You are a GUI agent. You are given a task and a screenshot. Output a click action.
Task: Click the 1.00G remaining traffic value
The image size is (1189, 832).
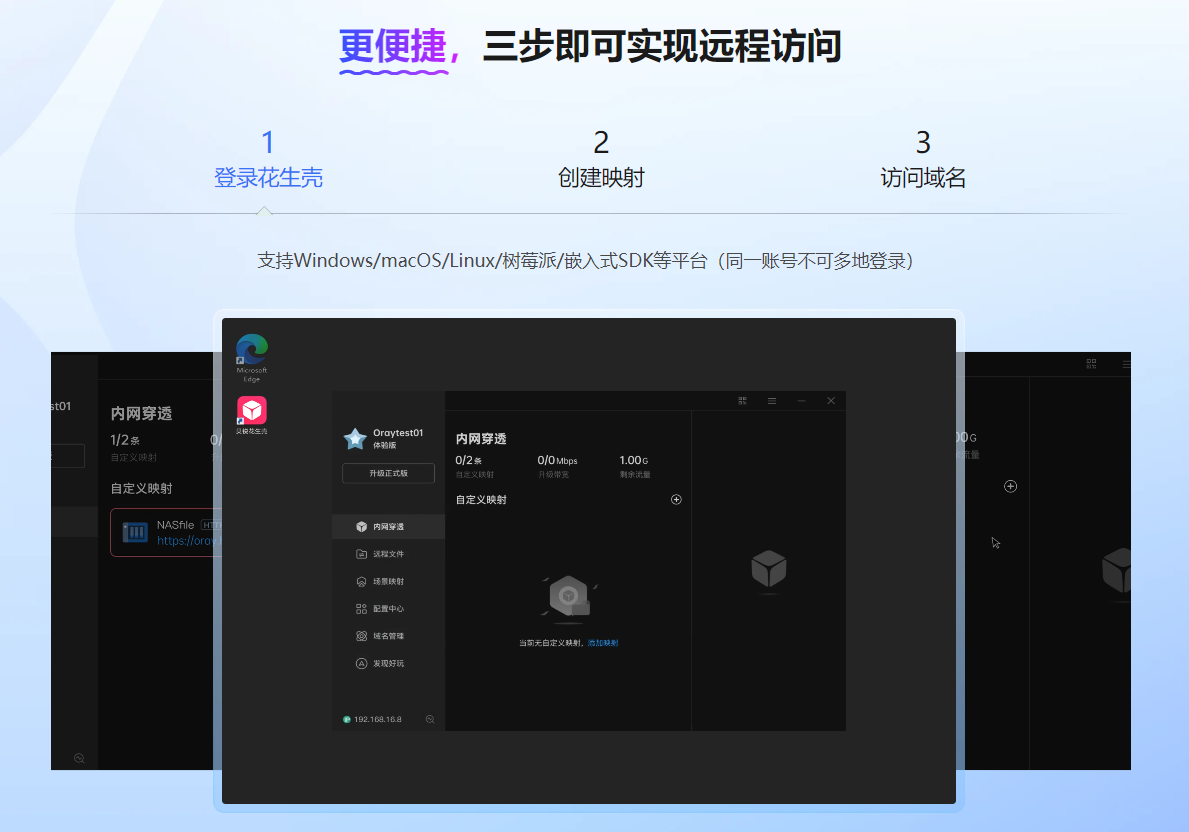(x=634, y=460)
